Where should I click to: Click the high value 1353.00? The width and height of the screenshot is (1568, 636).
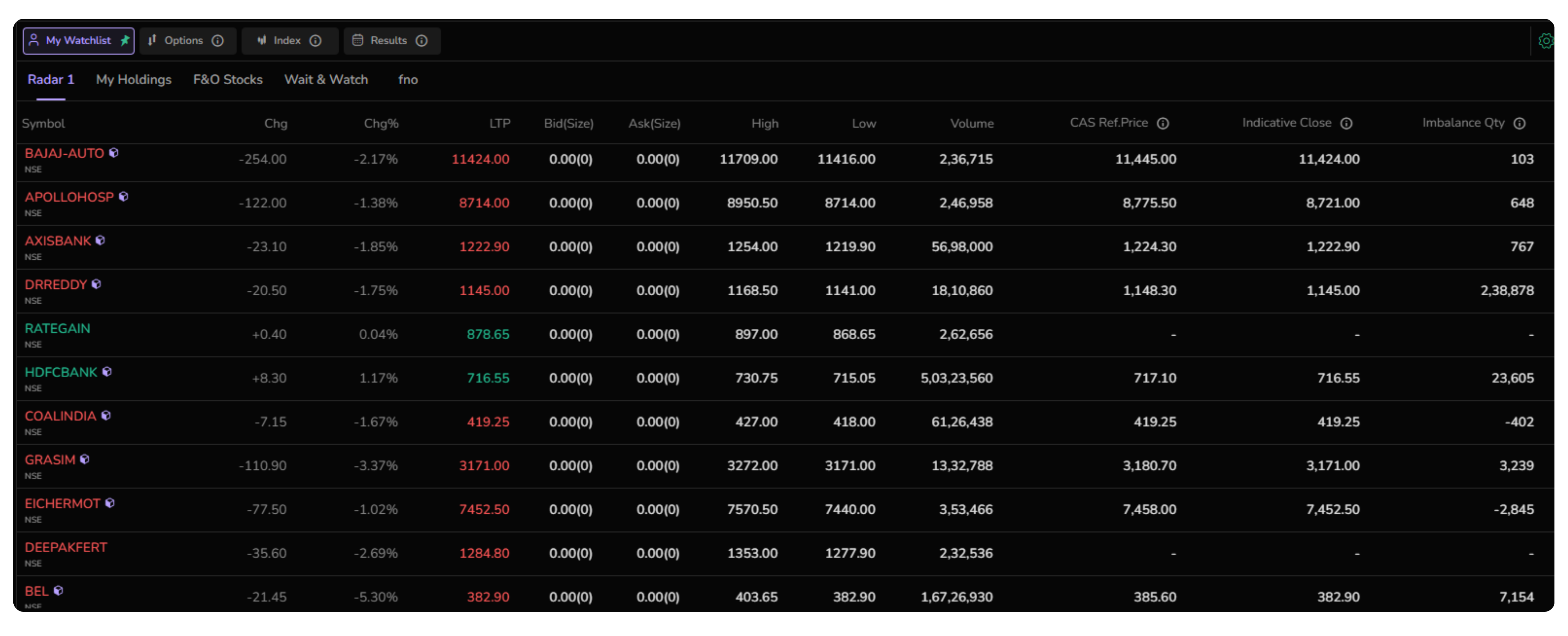(x=752, y=554)
